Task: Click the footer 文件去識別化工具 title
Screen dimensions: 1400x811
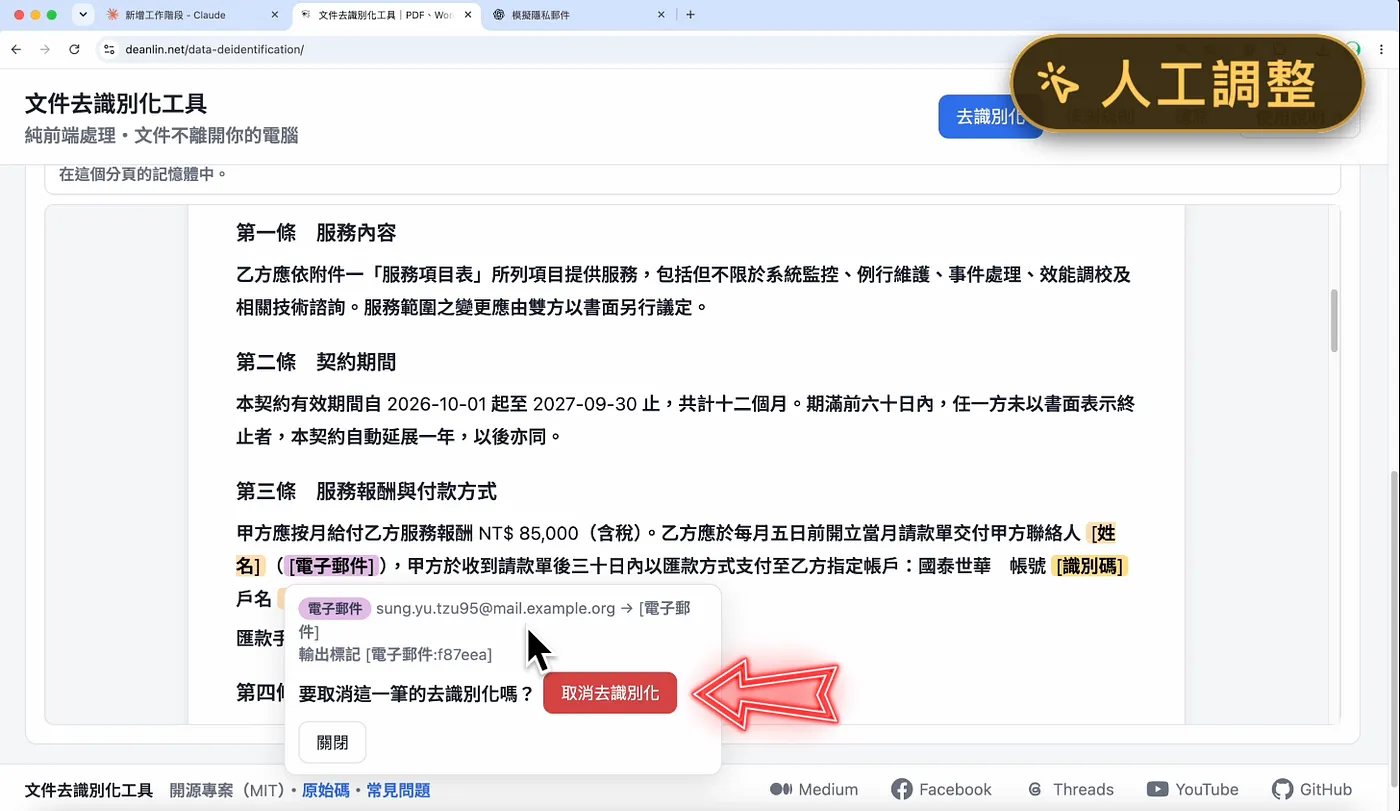Action: tap(89, 790)
